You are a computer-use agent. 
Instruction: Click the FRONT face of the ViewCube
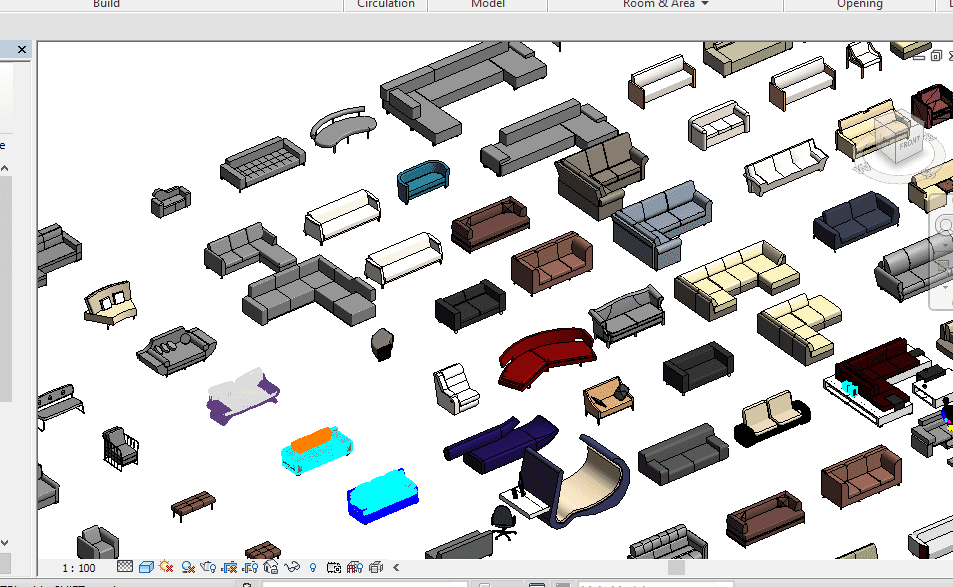(908, 143)
